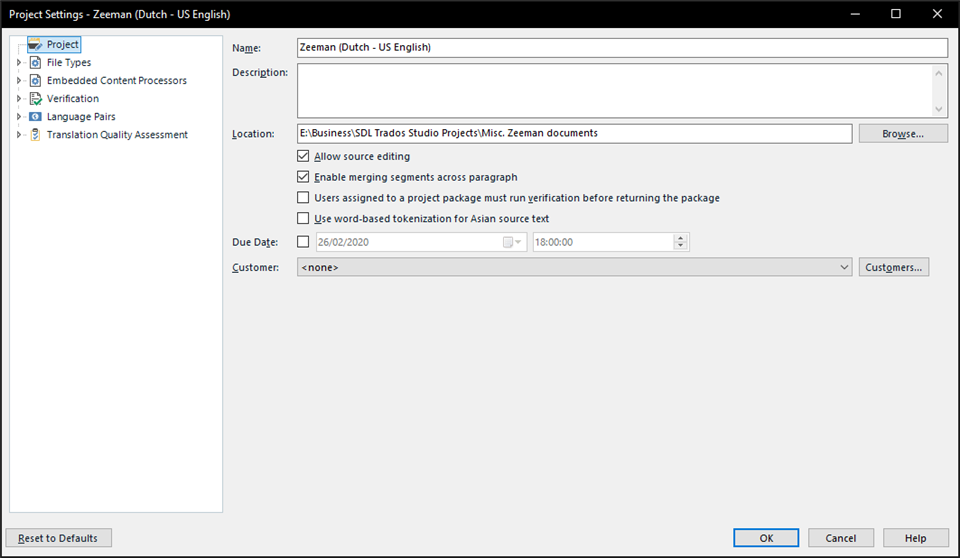Image resolution: width=960 pixels, height=558 pixels.
Task: Click the Name input field
Action: (622, 48)
